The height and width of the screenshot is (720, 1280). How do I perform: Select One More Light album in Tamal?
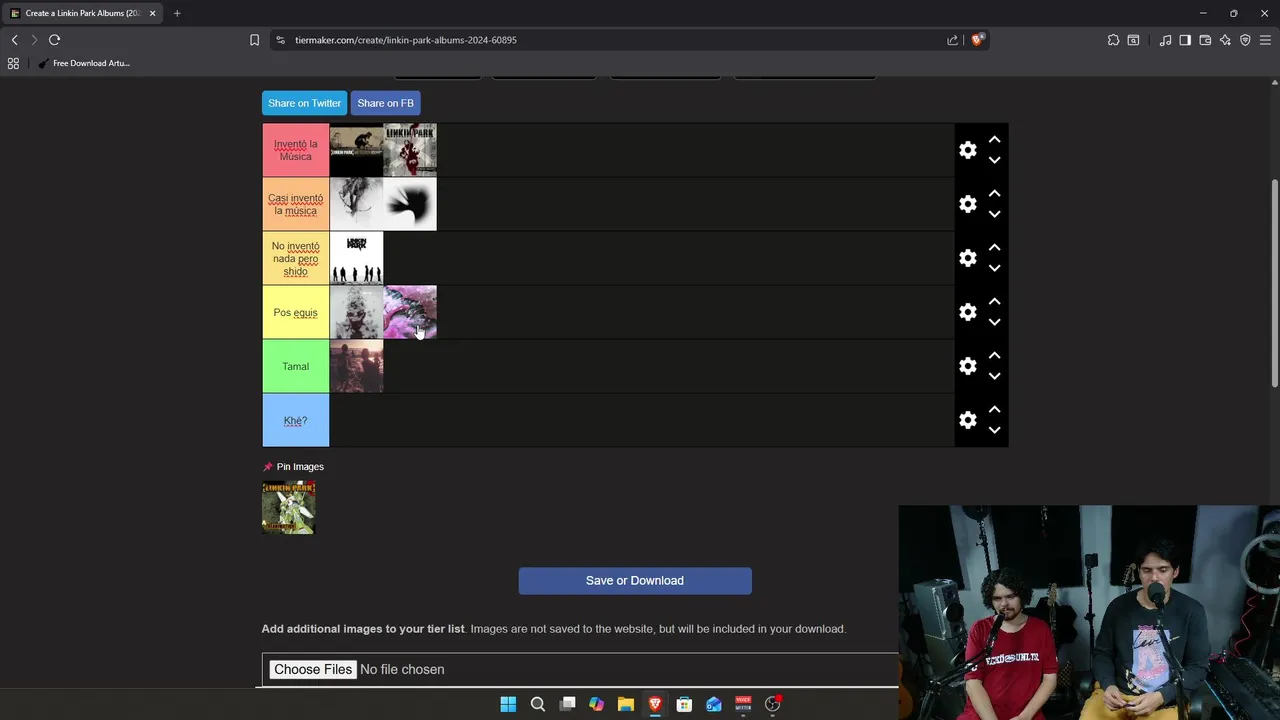(x=356, y=366)
